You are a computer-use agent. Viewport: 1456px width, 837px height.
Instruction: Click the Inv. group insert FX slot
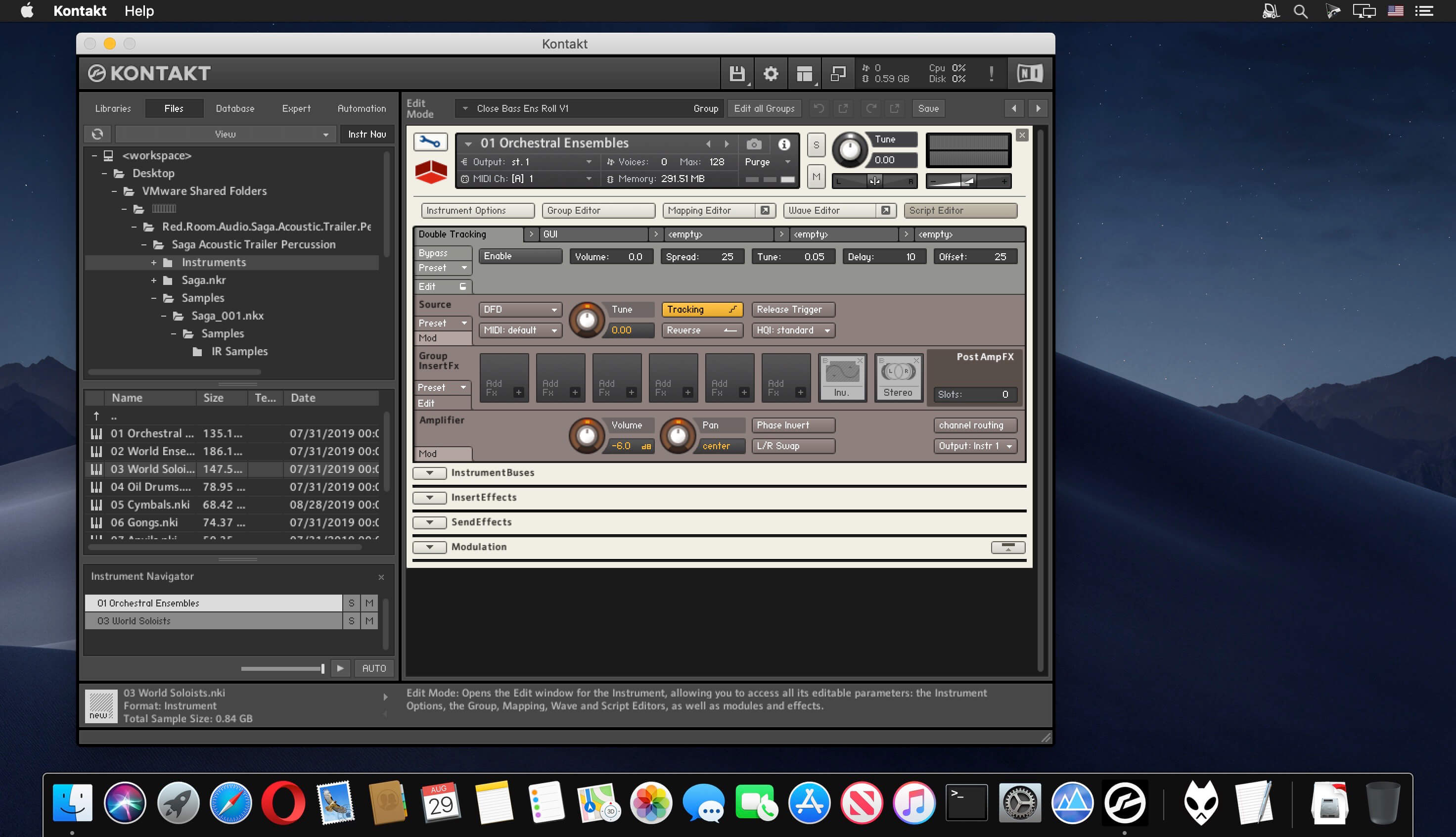coord(842,377)
